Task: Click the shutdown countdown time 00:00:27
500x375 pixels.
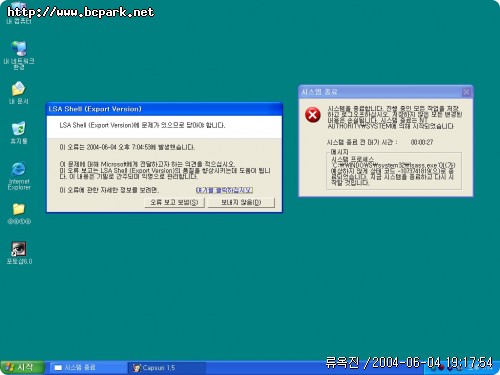Action: click(x=422, y=142)
